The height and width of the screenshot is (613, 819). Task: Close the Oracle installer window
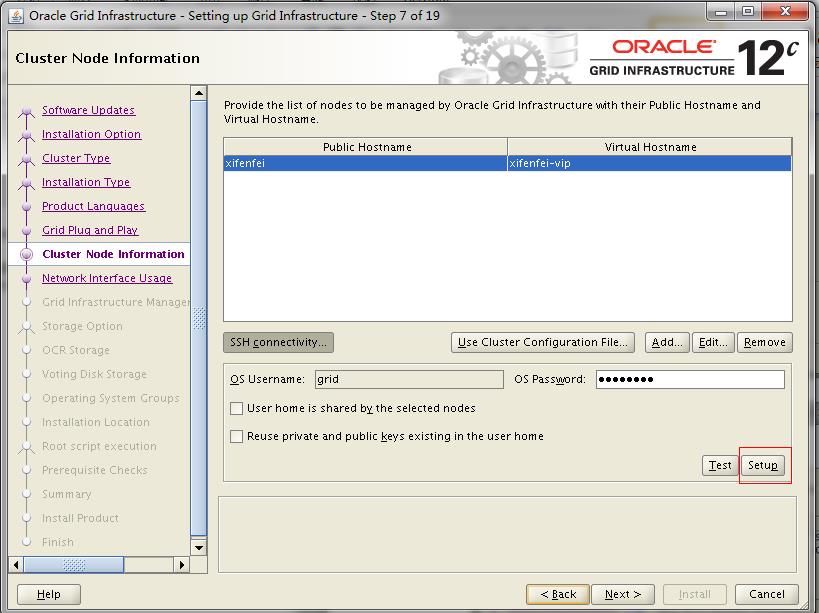(x=785, y=12)
